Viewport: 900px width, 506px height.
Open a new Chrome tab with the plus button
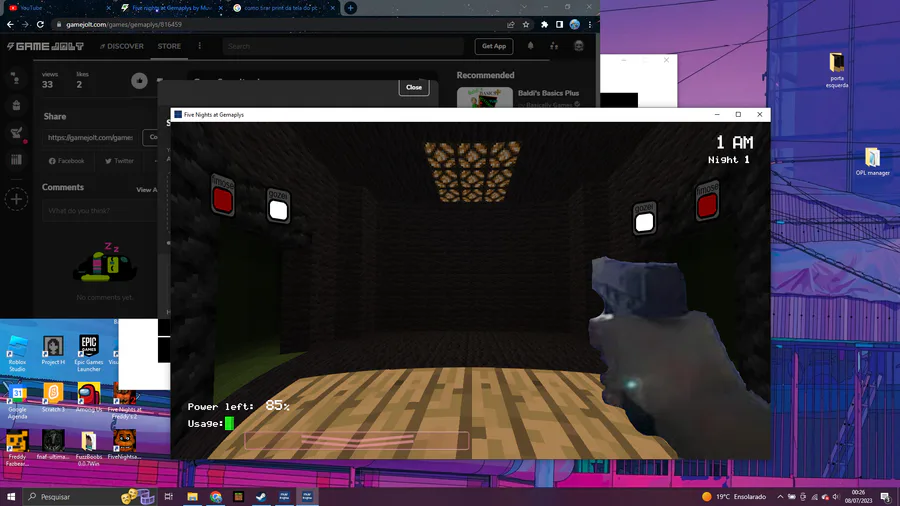click(x=350, y=8)
